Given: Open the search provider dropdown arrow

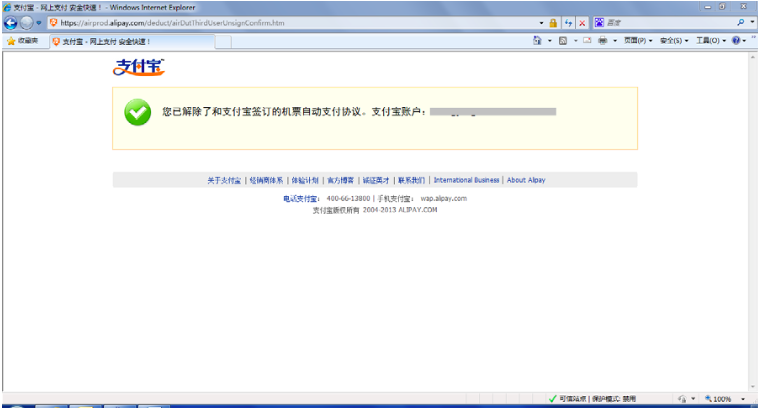Looking at the screenshot, I should coord(752,22).
